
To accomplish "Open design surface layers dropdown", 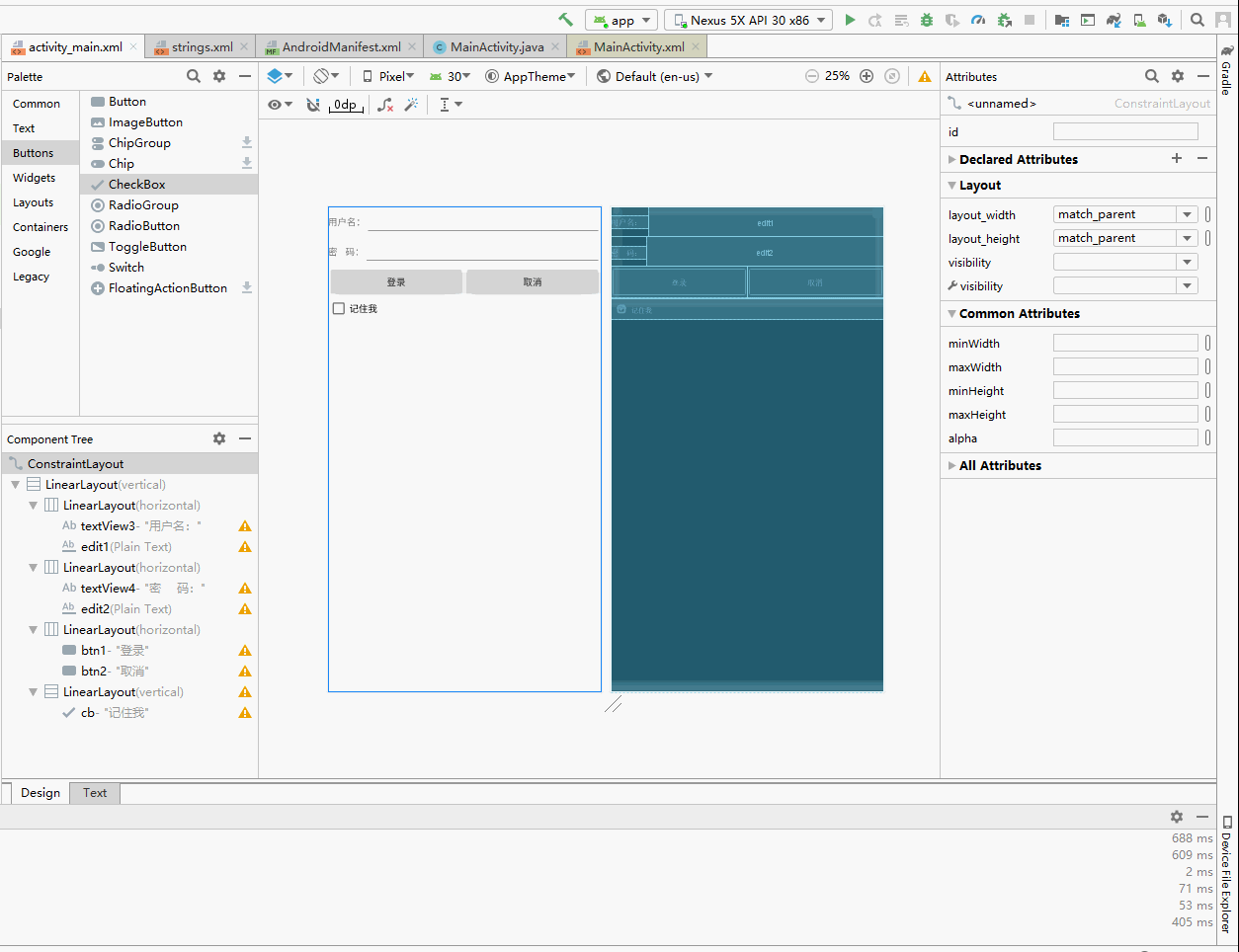I will point(281,76).
